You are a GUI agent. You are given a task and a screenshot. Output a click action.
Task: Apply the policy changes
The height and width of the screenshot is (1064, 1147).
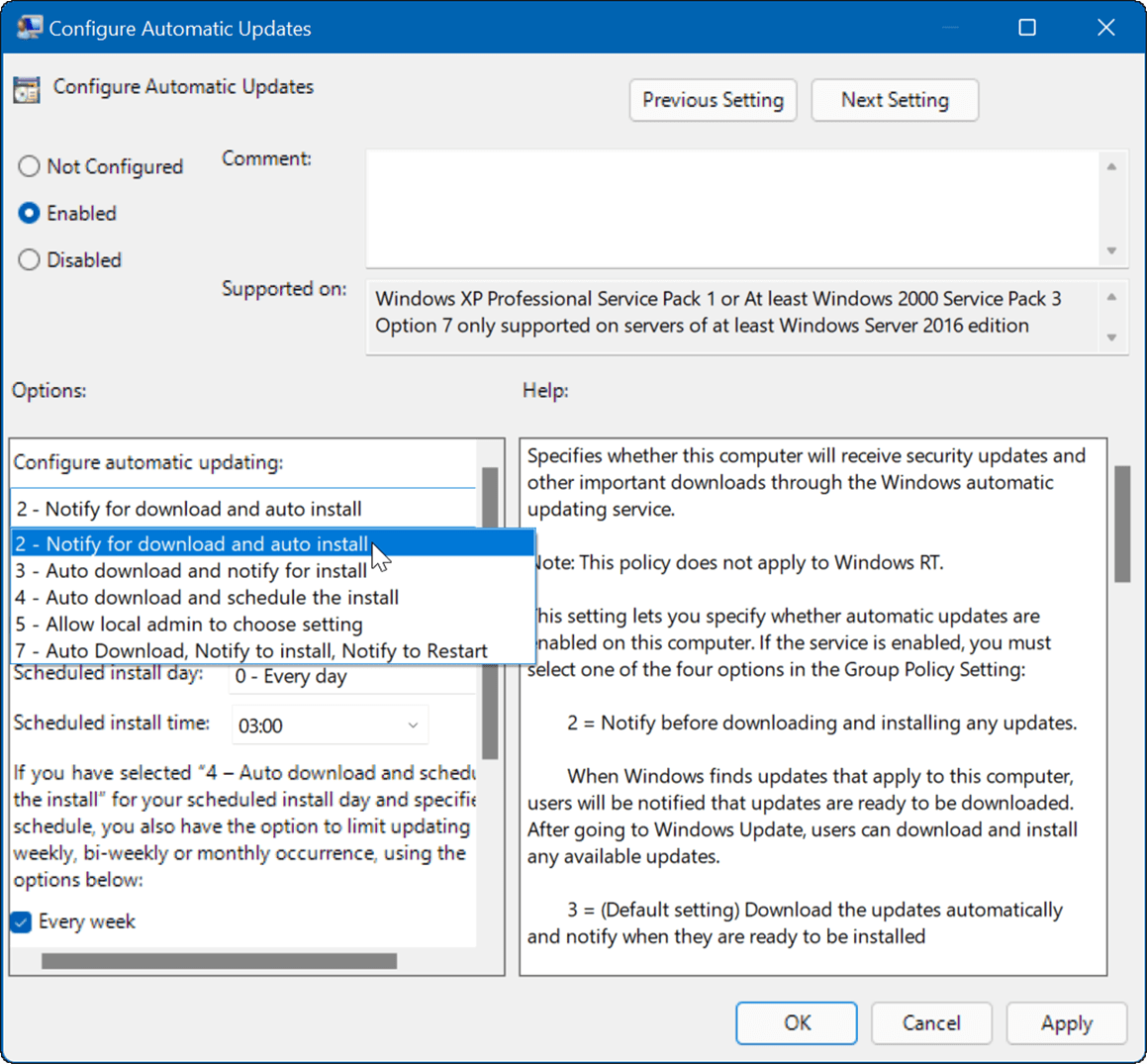point(1066,1023)
